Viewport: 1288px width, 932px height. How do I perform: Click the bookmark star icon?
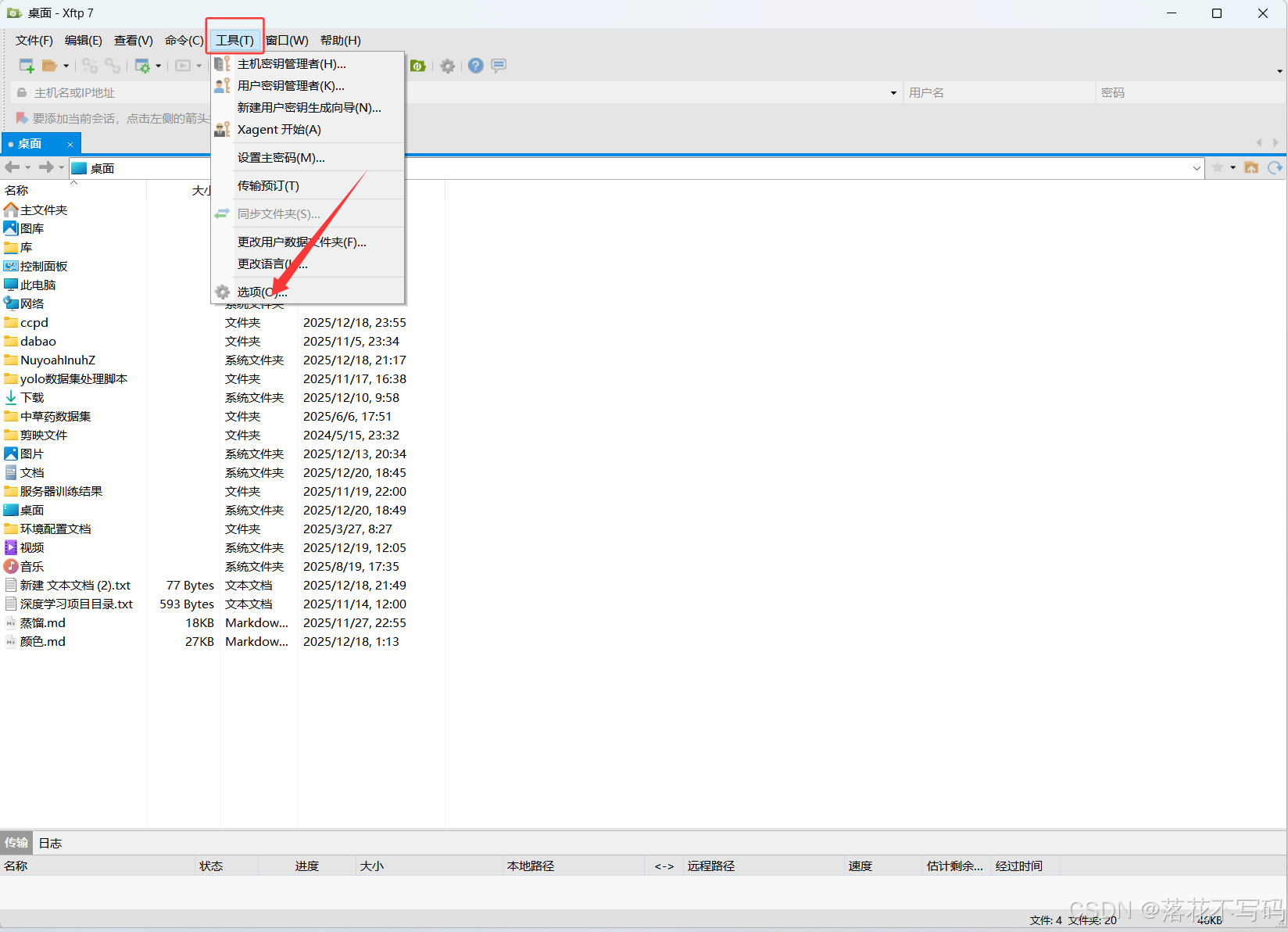[x=1218, y=167]
